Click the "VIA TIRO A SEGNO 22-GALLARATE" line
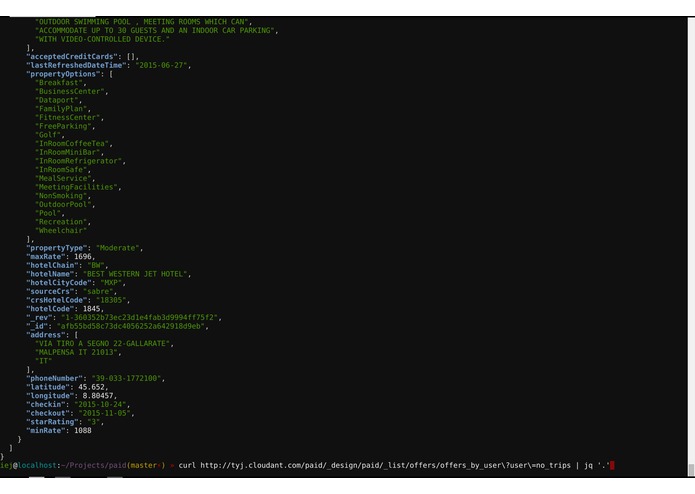Viewport: 695px width, 494px height. click(x=102, y=343)
